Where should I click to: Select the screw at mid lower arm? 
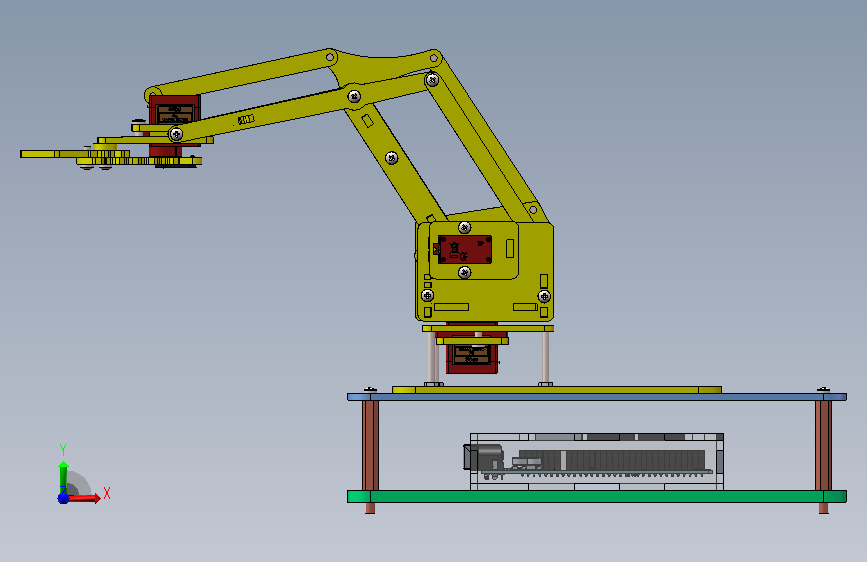(391, 158)
